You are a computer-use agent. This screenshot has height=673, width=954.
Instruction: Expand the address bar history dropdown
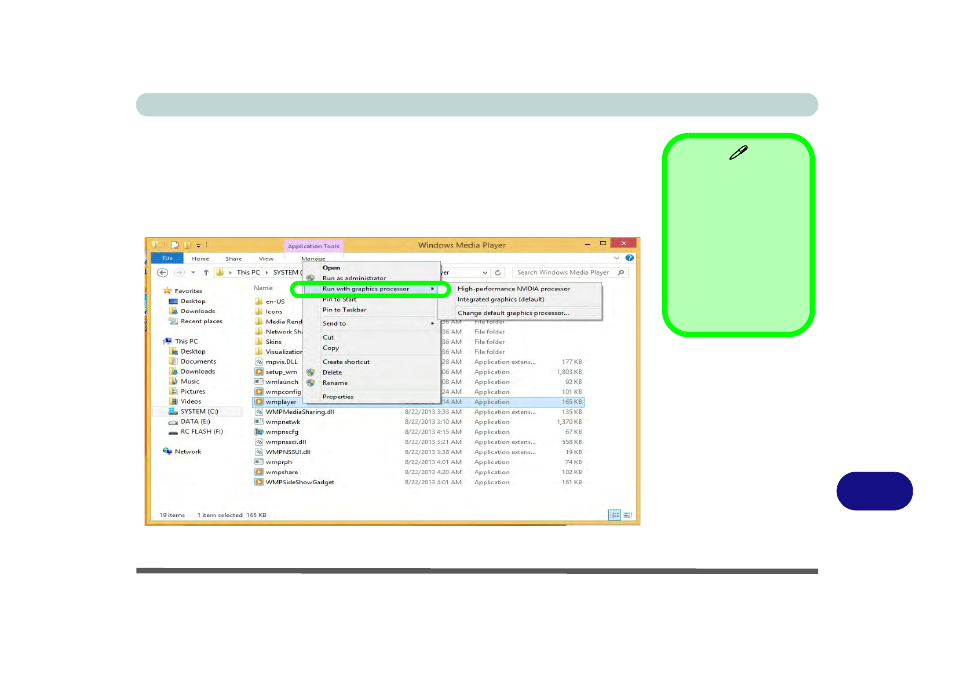[485, 273]
